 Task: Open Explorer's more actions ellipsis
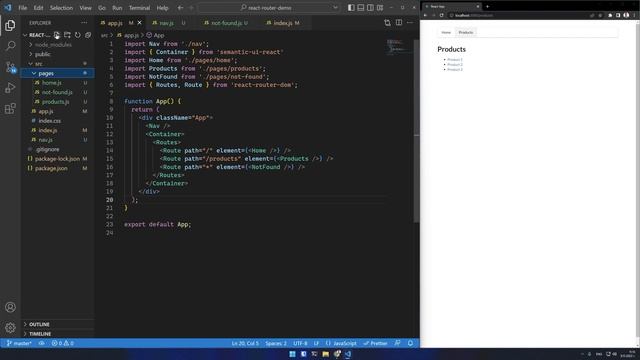click(x=84, y=23)
